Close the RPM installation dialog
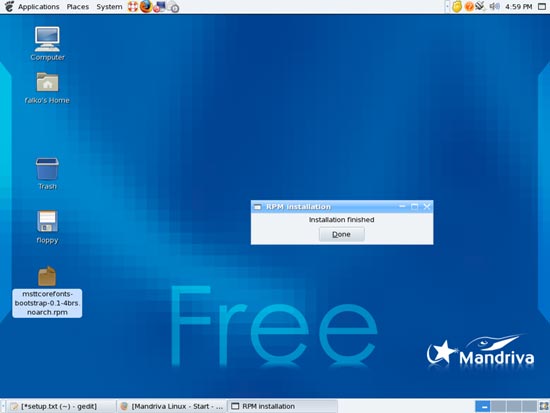The width and height of the screenshot is (550, 413). (427, 207)
